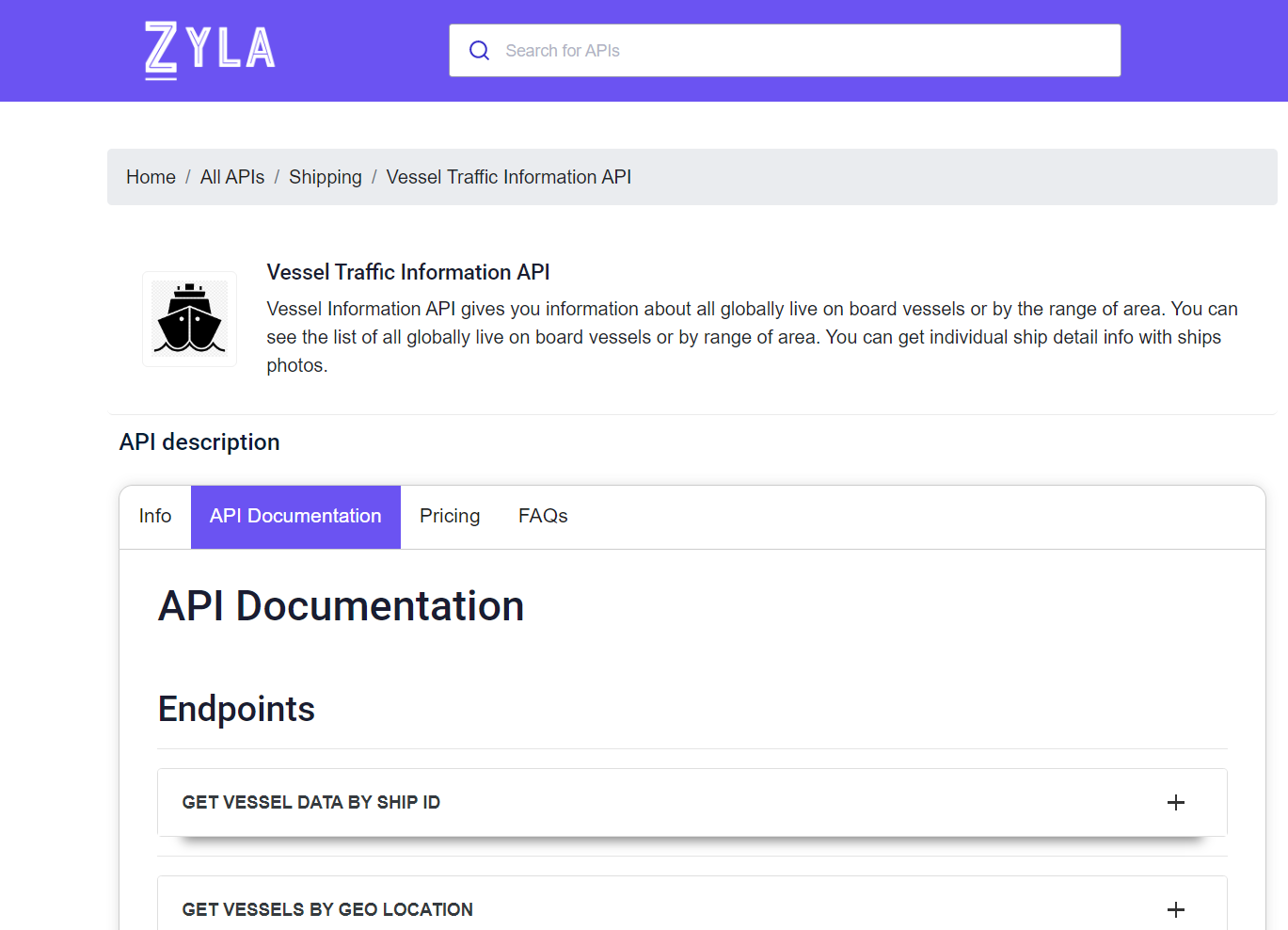Viewport: 1288px width, 930px height.
Task: Open the All APIs breadcrumb link
Action: click(231, 177)
